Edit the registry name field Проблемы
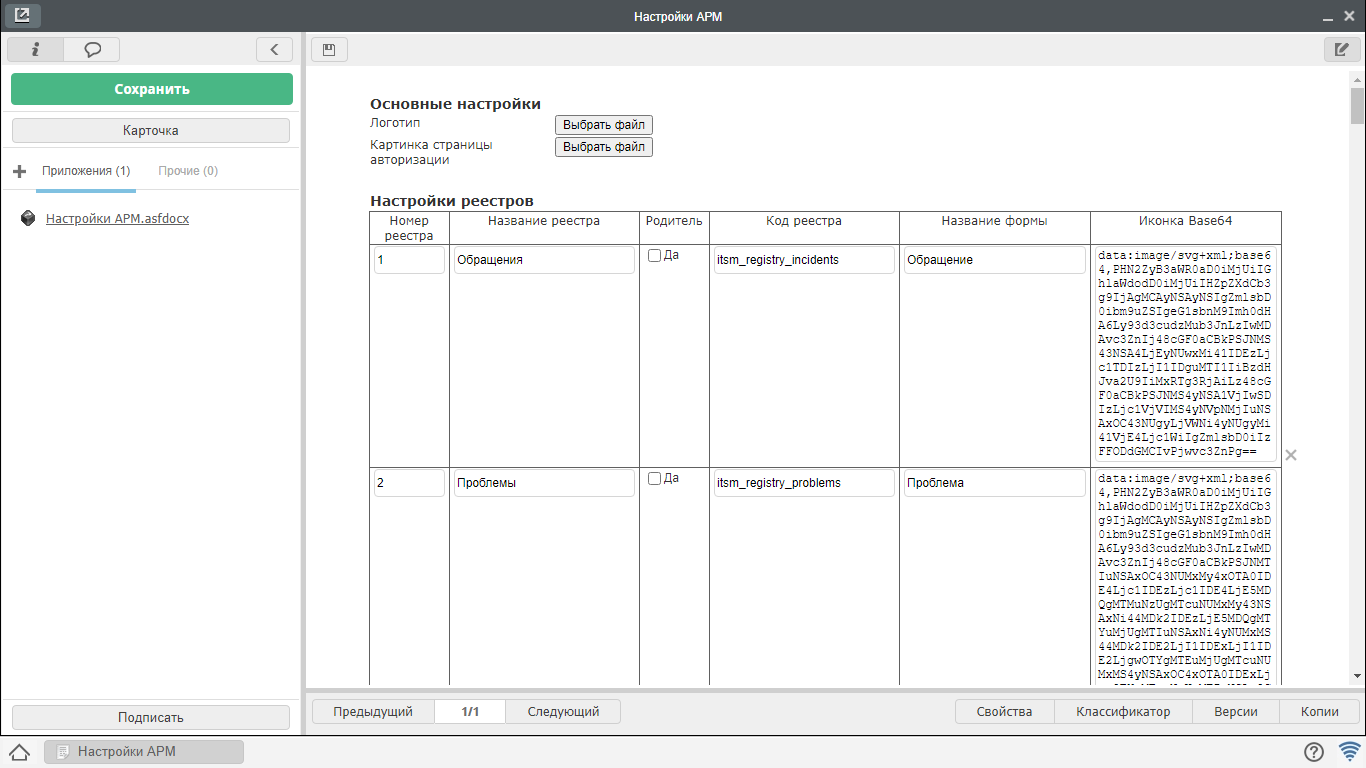 click(544, 483)
